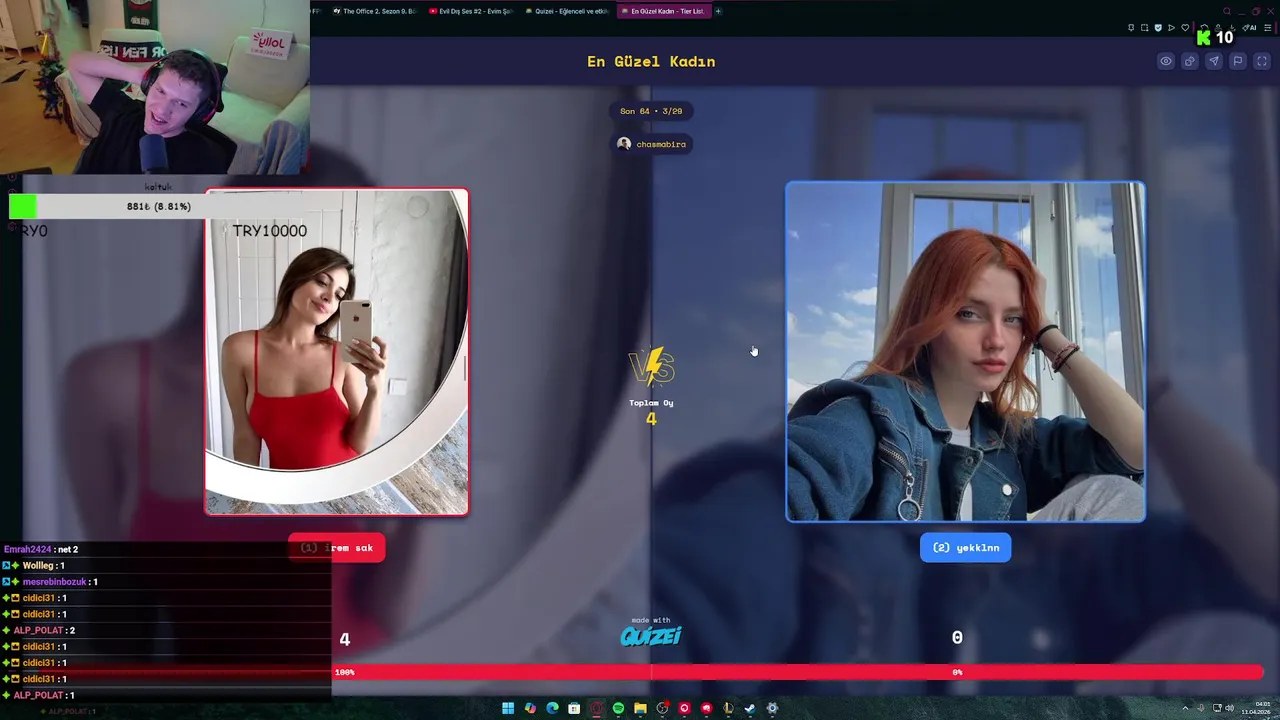This screenshot has height=720, width=1280.
Task: Click the Quizei logo at bottom
Action: click(x=651, y=634)
